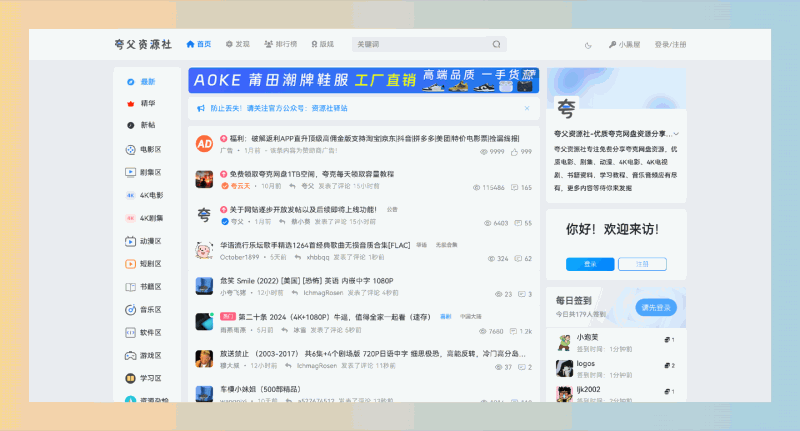The image size is (800, 431).
Task: Click the 夸父资源社 site logo
Action: point(143,44)
